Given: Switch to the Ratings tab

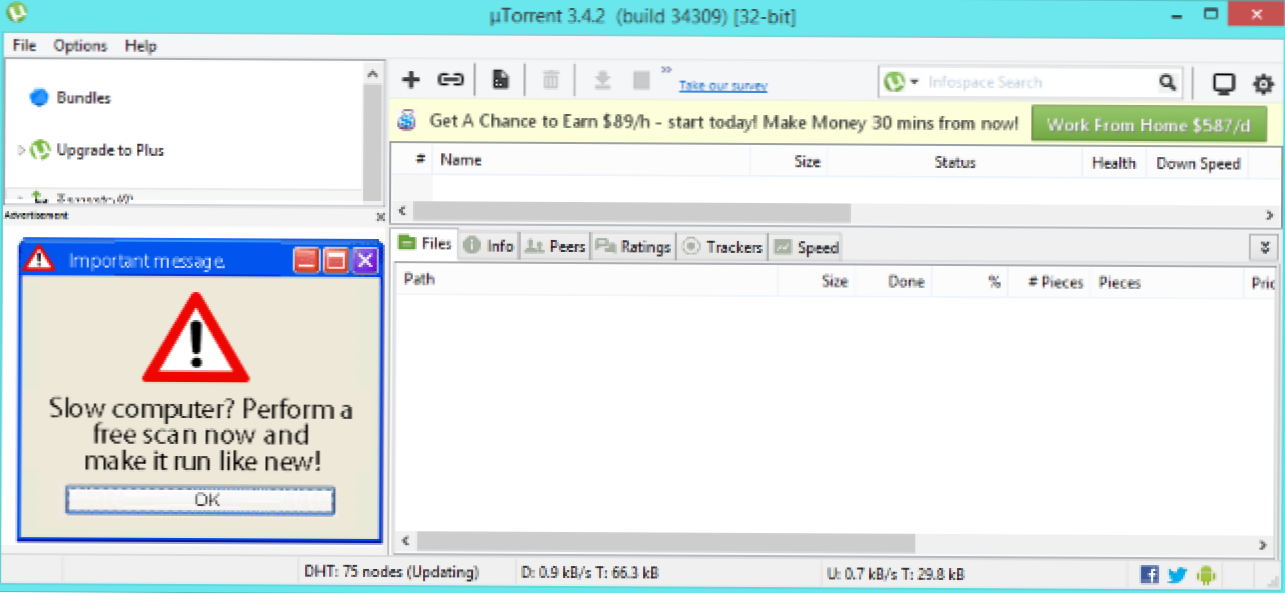Looking at the screenshot, I should coord(633,247).
